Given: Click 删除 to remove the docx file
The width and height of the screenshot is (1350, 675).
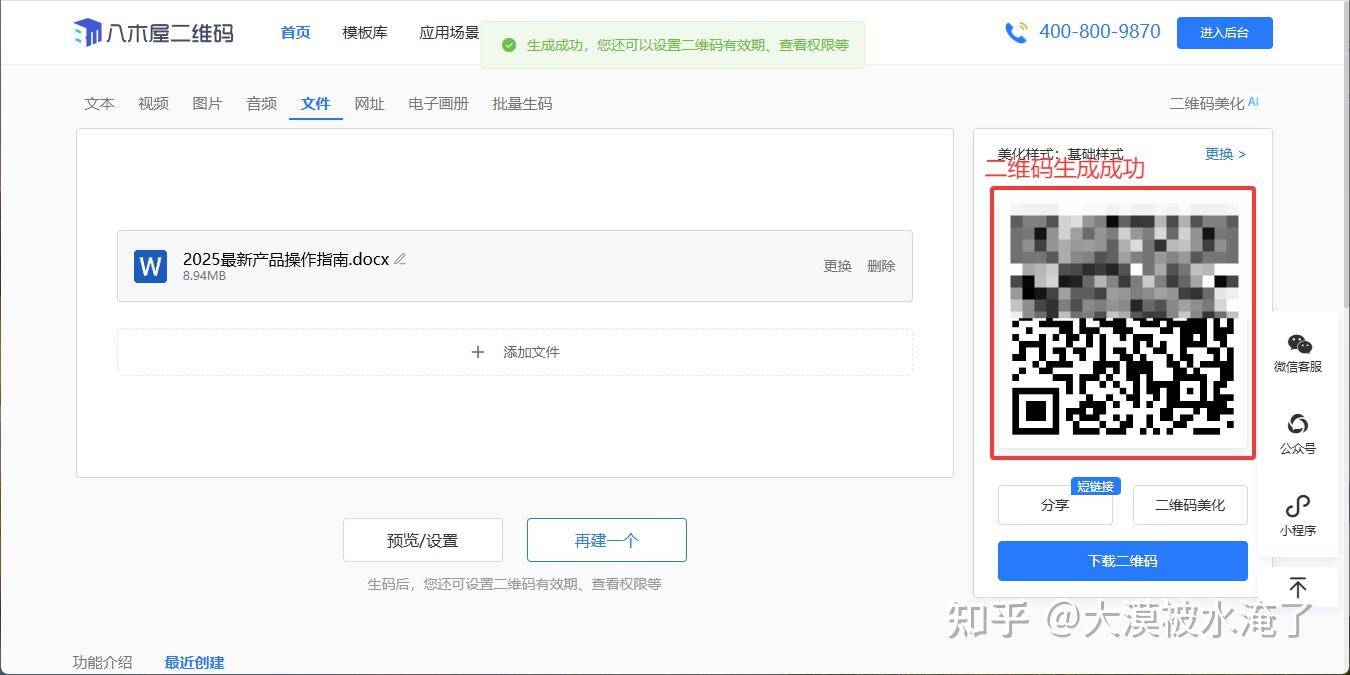Looking at the screenshot, I should click(881, 266).
